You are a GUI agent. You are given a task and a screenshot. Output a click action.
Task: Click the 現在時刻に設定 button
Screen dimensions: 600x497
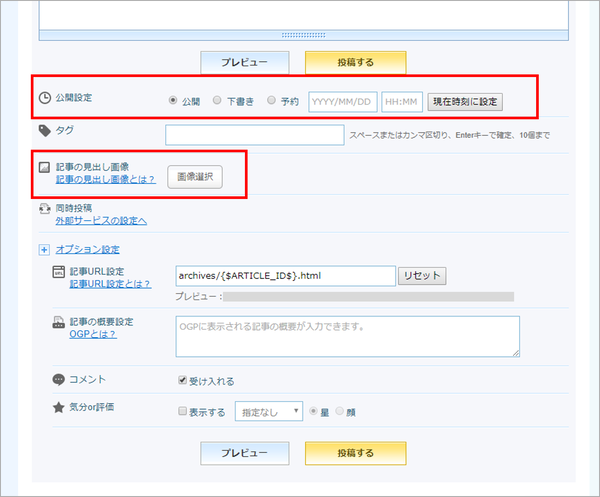coord(465,102)
